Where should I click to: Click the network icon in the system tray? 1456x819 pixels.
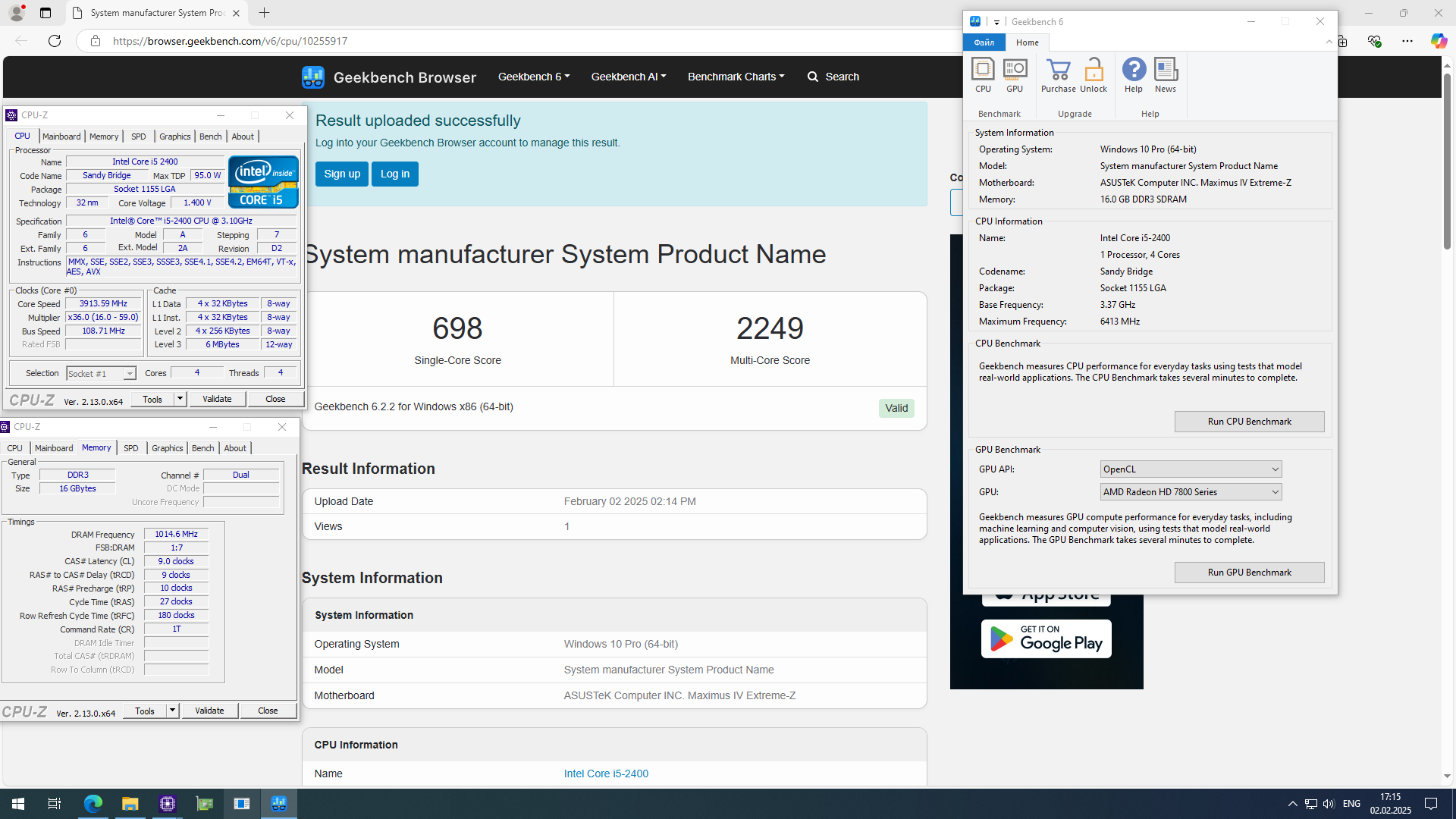1310,804
